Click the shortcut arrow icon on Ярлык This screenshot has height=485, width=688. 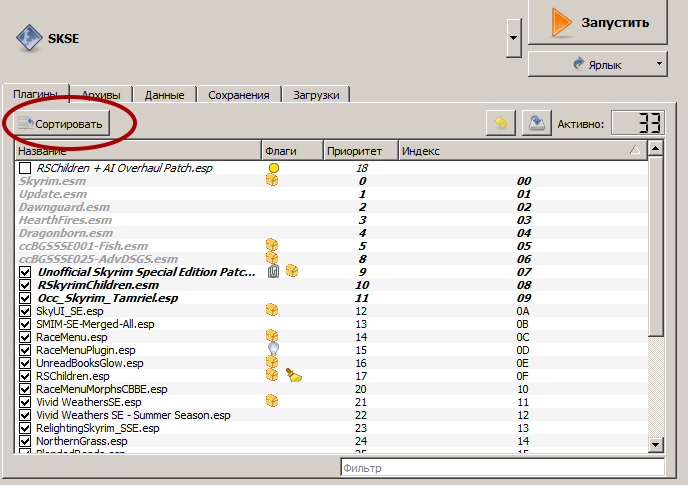pos(579,64)
